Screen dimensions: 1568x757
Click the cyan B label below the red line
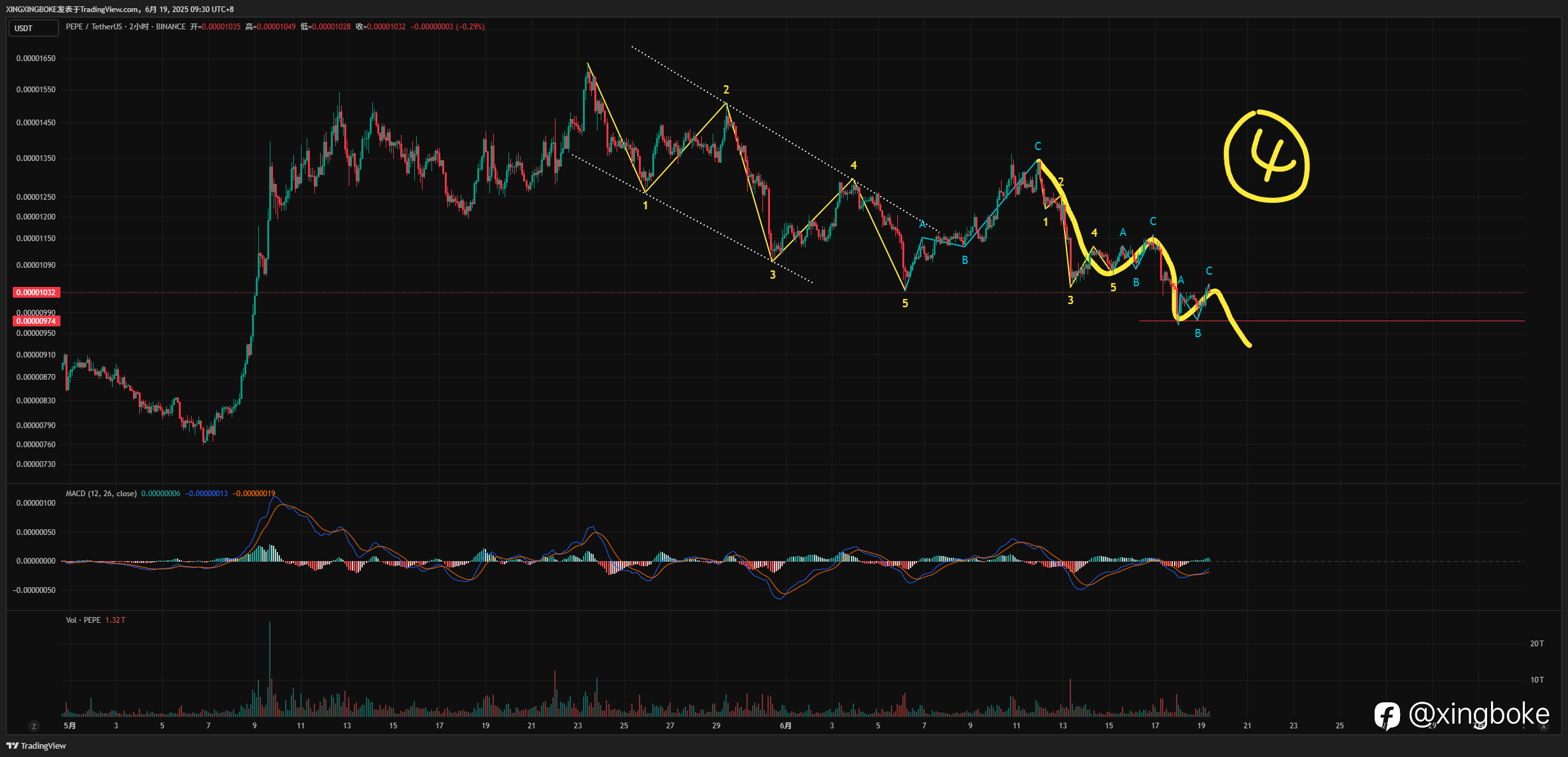pos(1198,333)
